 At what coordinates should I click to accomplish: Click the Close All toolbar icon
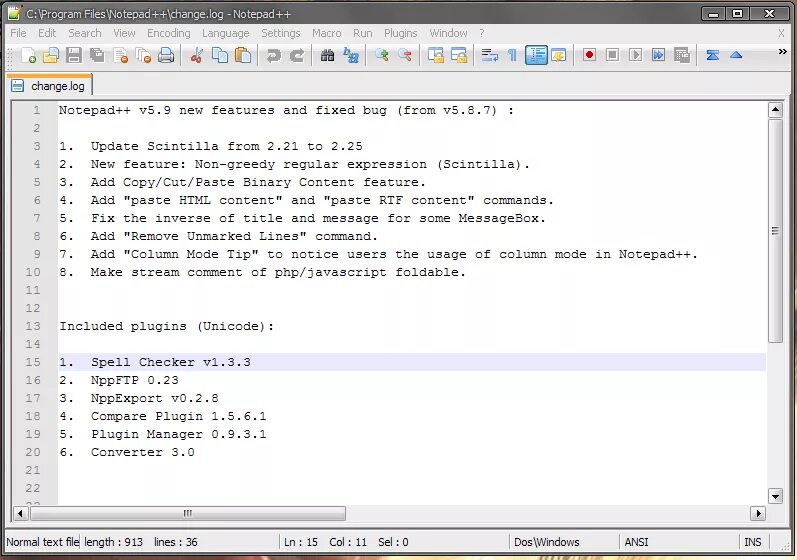(x=143, y=55)
